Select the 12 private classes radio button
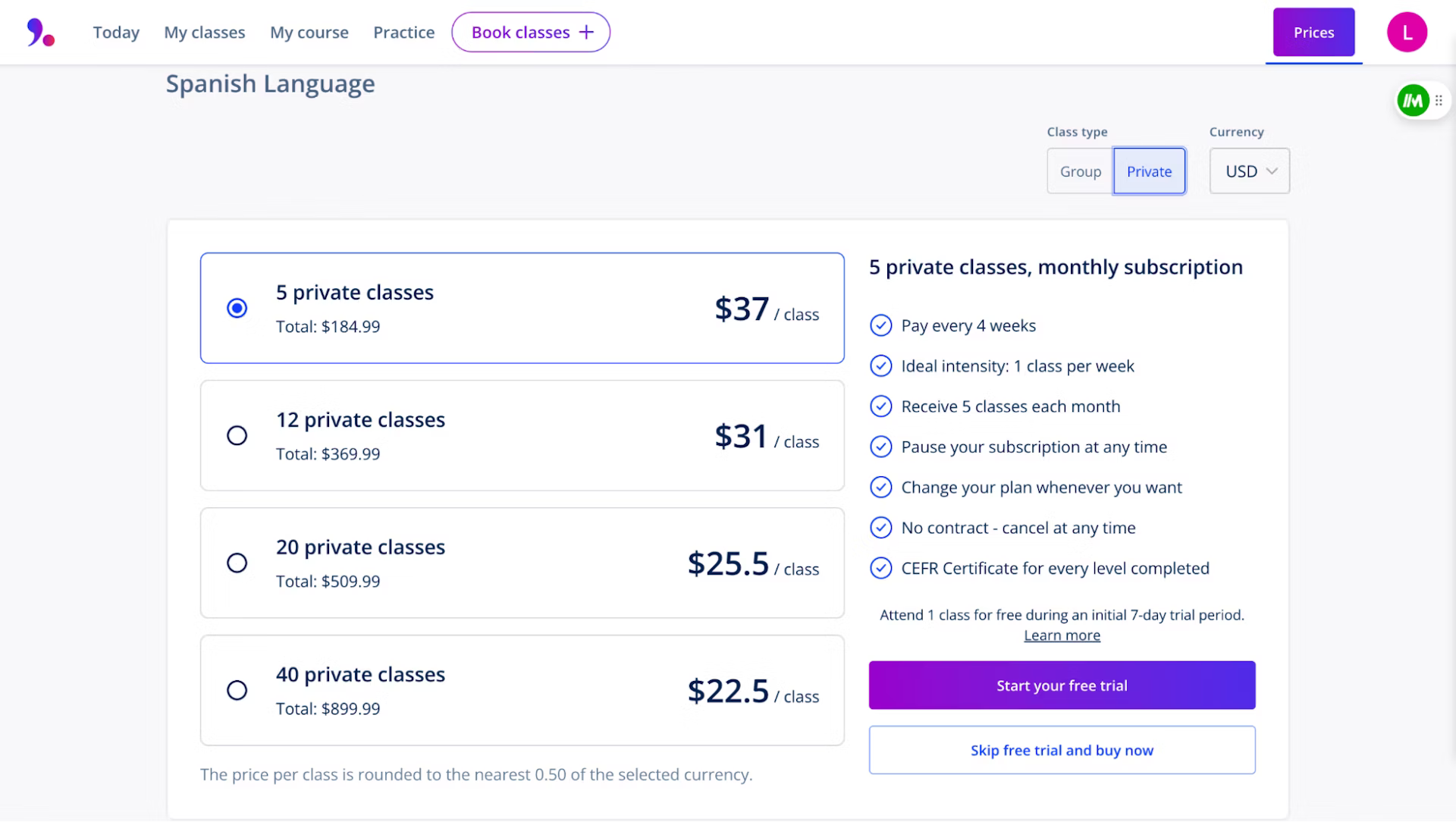The height and width of the screenshot is (822, 1456). 237,435
